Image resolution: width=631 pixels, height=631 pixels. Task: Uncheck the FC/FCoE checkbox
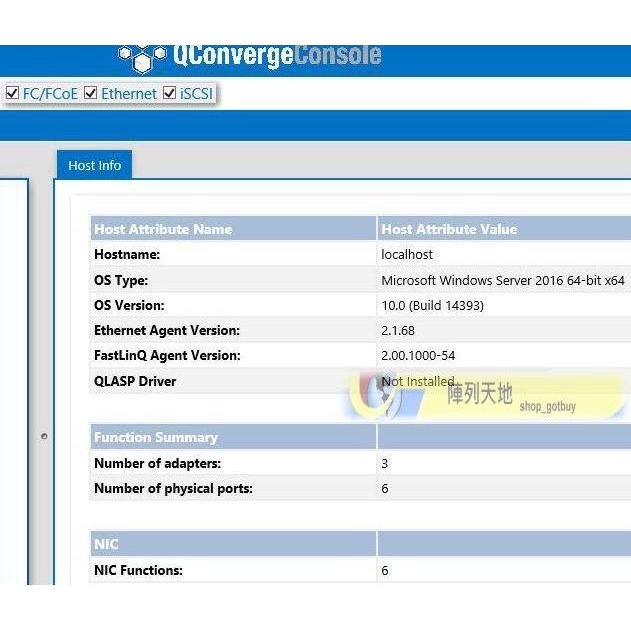(12, 93)
